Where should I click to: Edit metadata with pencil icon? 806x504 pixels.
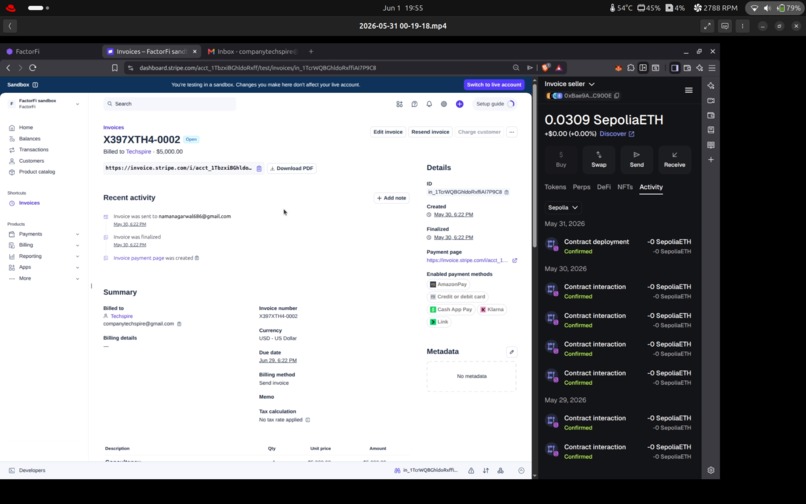pyautogui.click(x=511, y=352)
